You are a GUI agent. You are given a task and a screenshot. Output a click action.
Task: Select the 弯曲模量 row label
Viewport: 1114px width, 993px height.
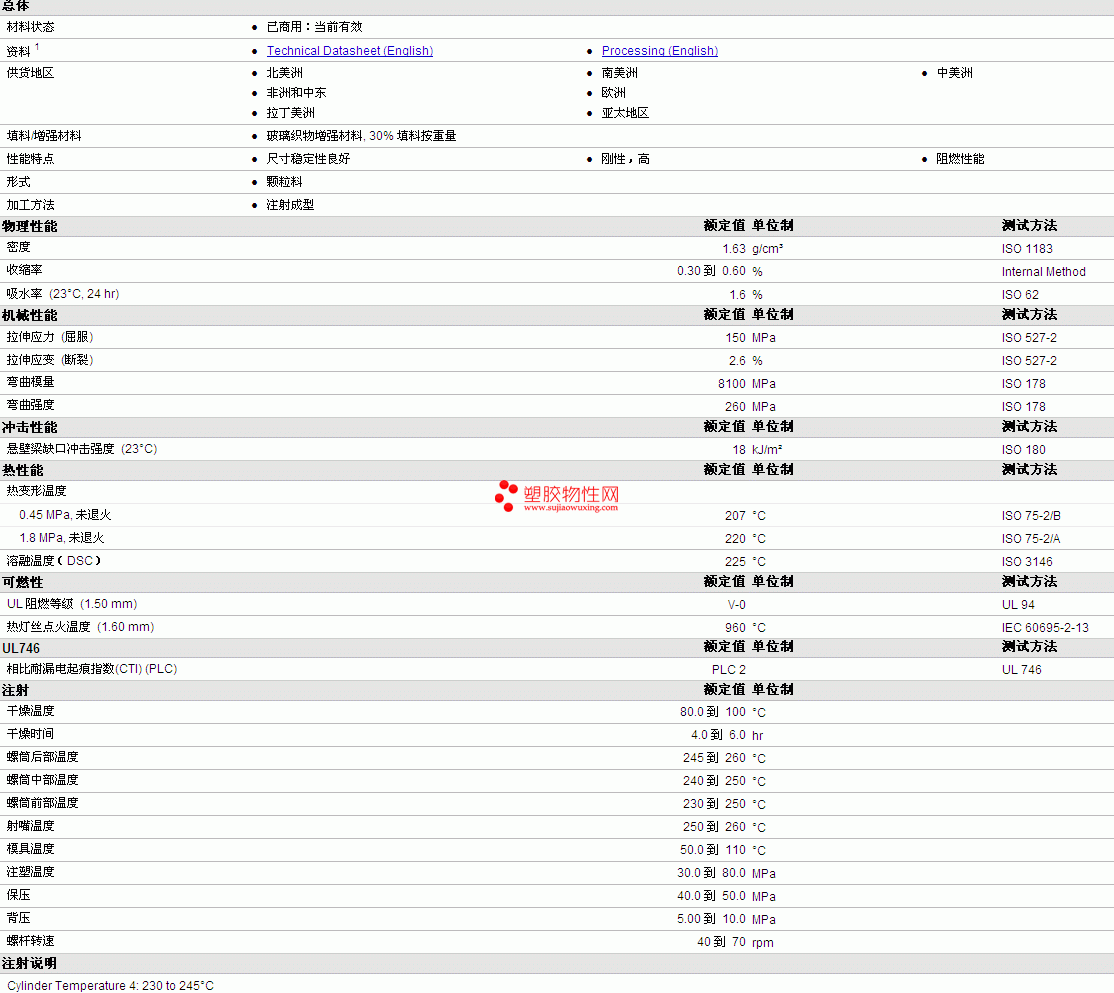[31, 382]
